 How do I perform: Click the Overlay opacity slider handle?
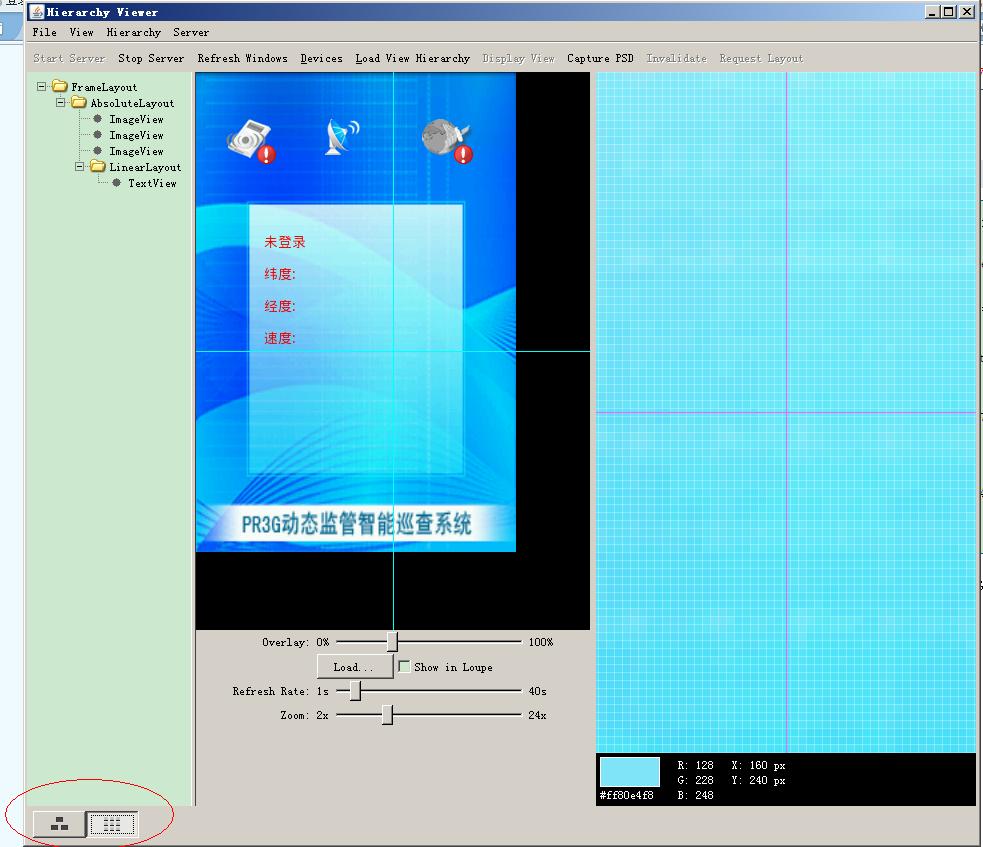pos(392,641)
